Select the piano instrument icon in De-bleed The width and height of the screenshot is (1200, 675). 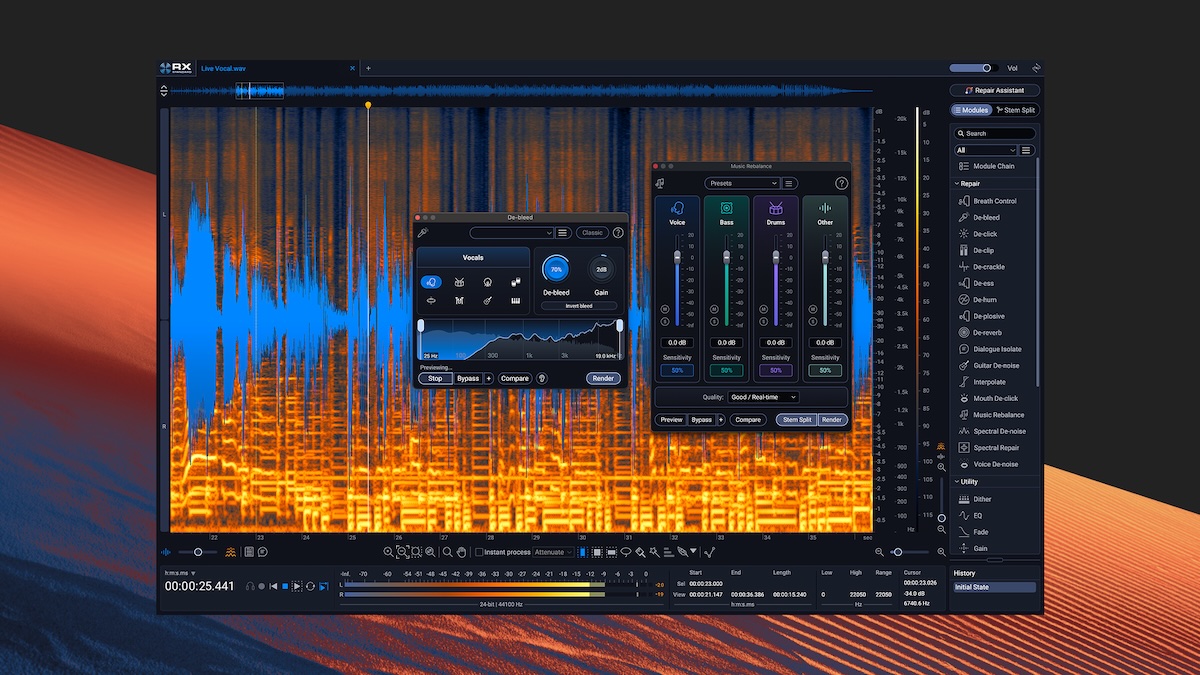[516, 300]
